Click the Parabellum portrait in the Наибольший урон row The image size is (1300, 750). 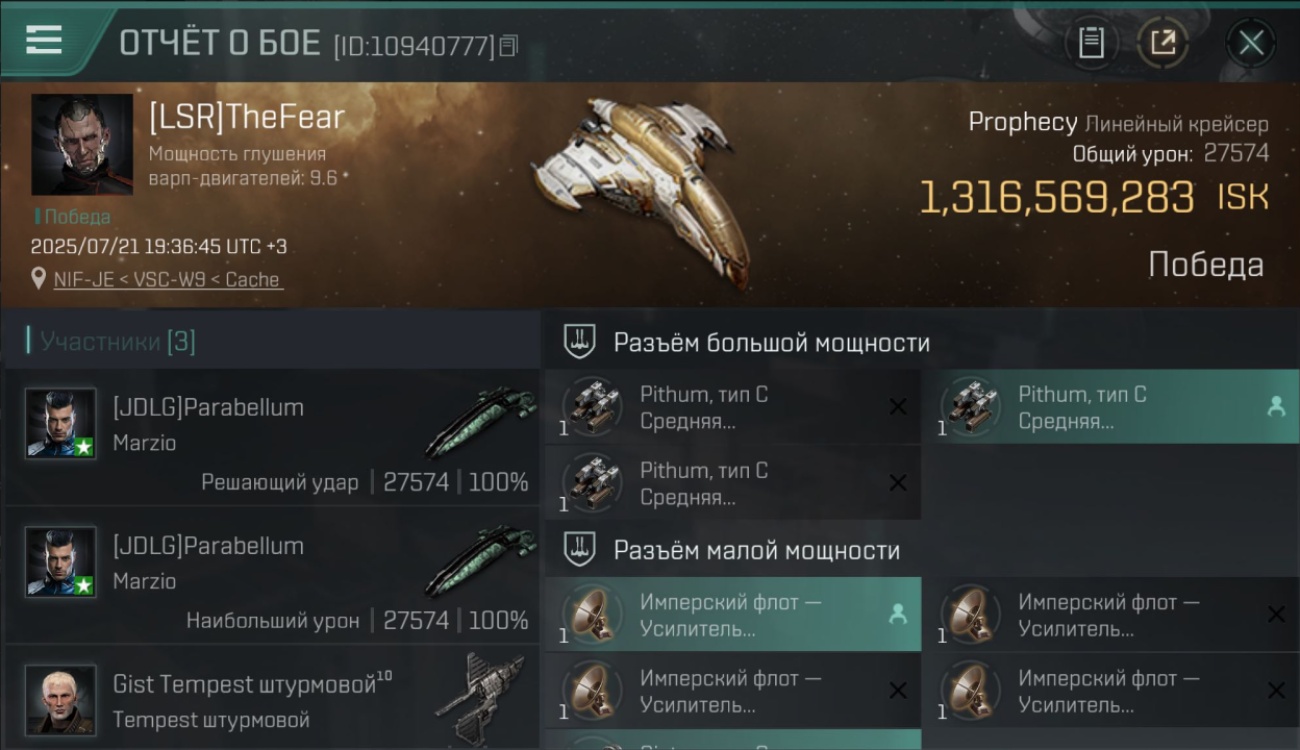coord(62,562)
